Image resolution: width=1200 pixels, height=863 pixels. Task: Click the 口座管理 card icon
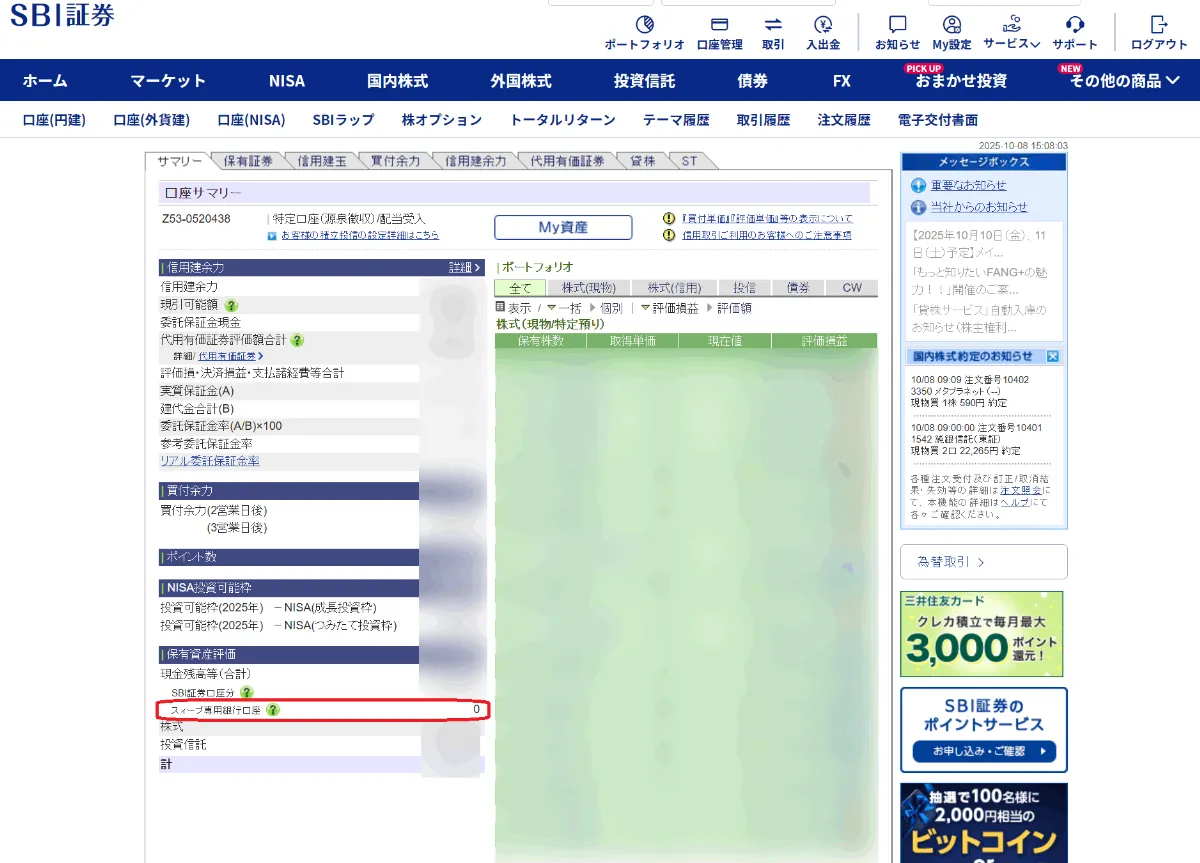click(719, 25)
